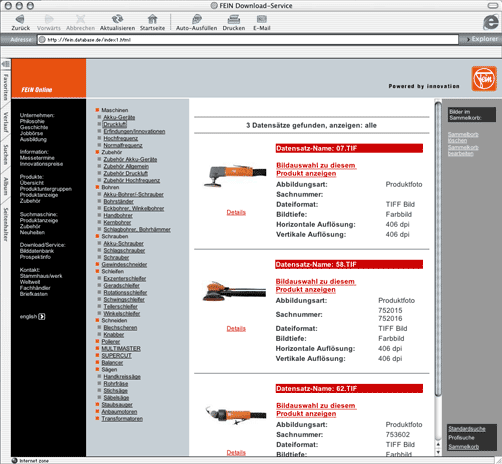This screenshot has width=502, height=464.
Task: Open Produktuntergruppen in left navigation
Action: pos(46,189)
